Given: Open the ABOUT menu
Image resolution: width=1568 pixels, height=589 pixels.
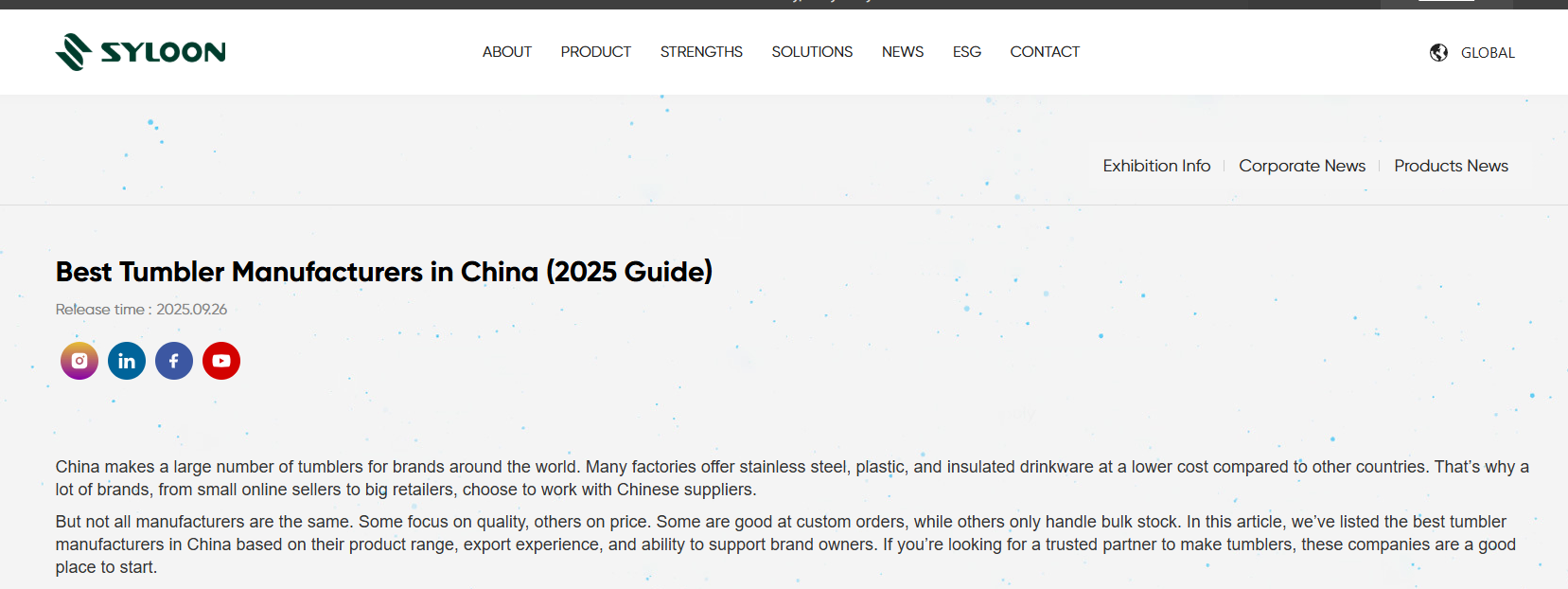Looking at the screenshot, I should click(x=507, y=52).
